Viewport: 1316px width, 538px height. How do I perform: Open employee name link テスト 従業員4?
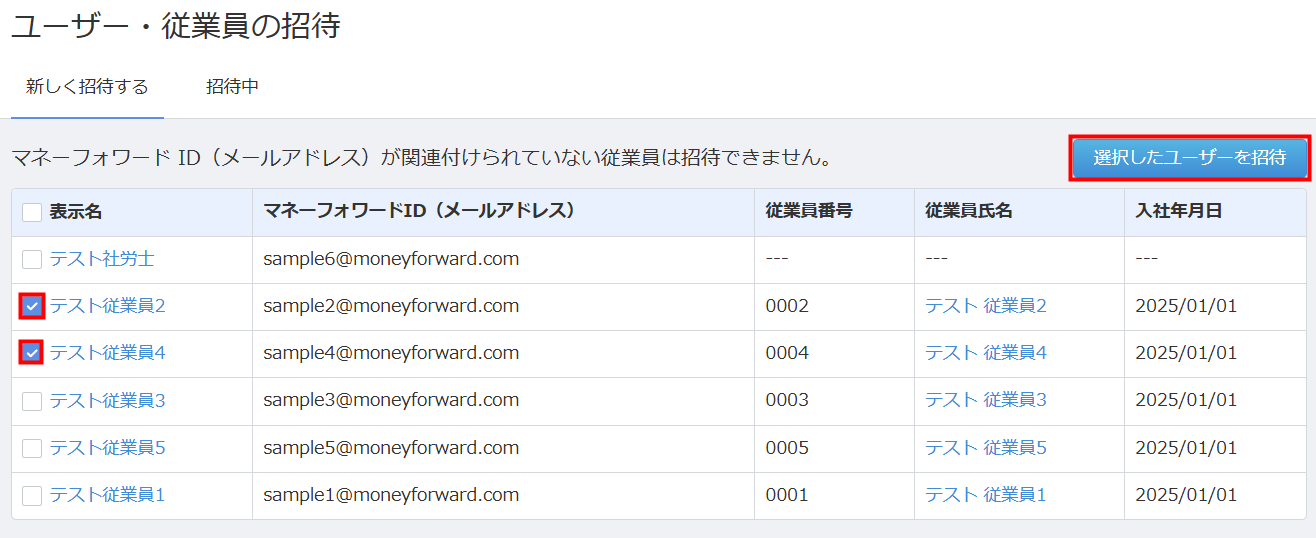click(x=985, y=353)
